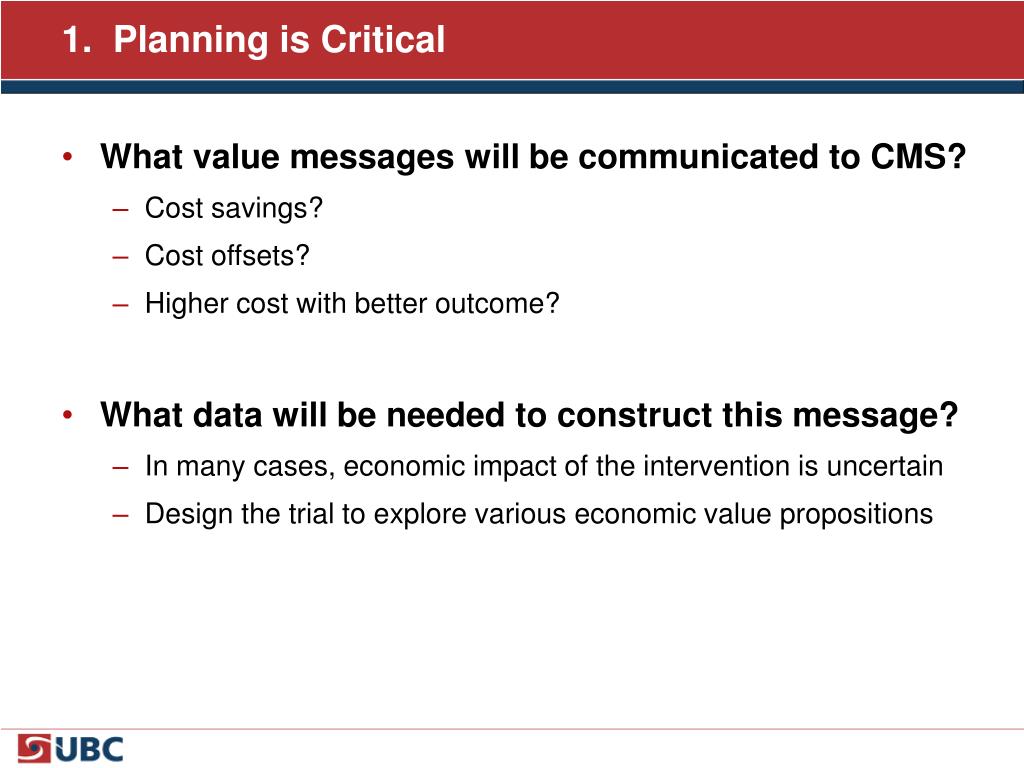Image resolution: width=1024 pixels, height=768 pixels.
Task: Click the dash before In many cases
Action: tap(120, 468)
